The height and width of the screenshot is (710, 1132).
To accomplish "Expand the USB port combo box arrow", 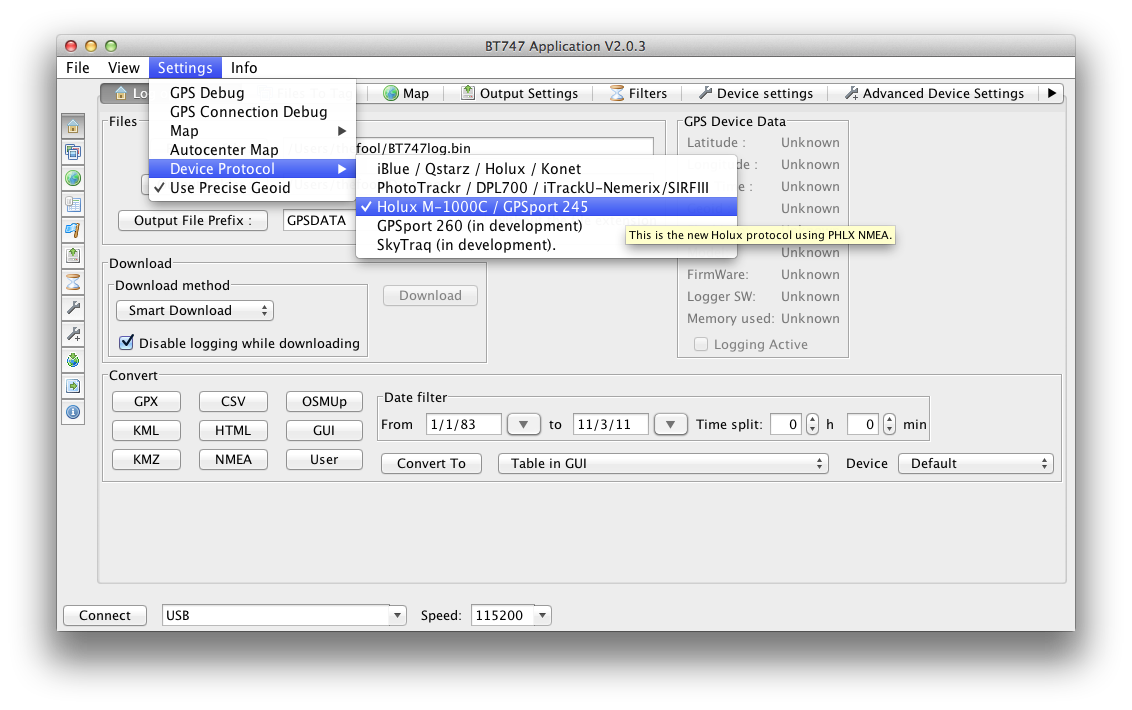I will coord(397,615).
